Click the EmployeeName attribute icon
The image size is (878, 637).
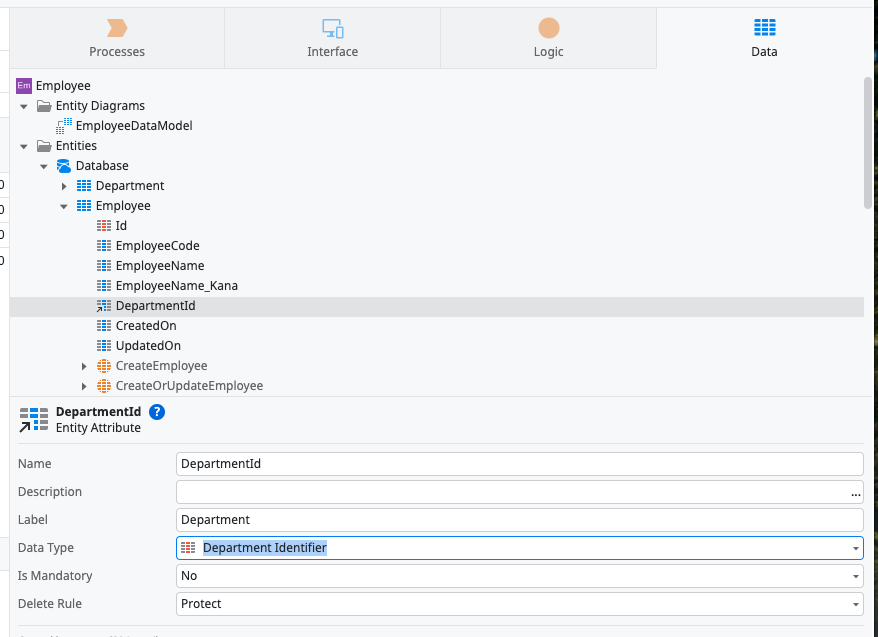pyautogui.click(x=104, y=266)
